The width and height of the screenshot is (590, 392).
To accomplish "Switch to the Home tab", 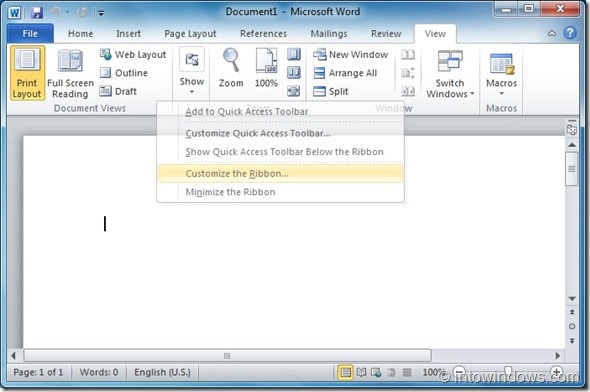I will (80, 33).
